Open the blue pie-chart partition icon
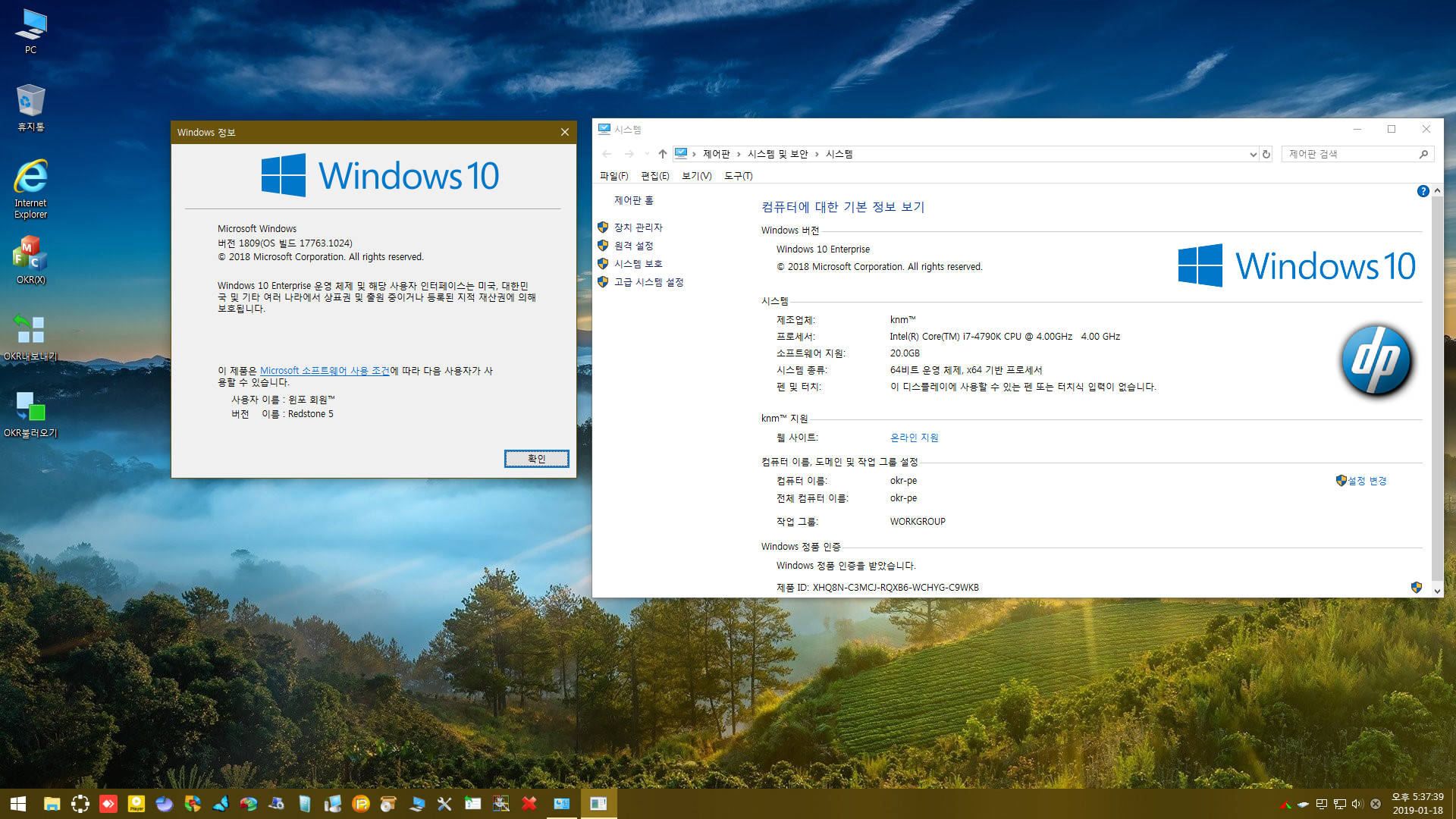1456x819 pixels. coord(165,804)
